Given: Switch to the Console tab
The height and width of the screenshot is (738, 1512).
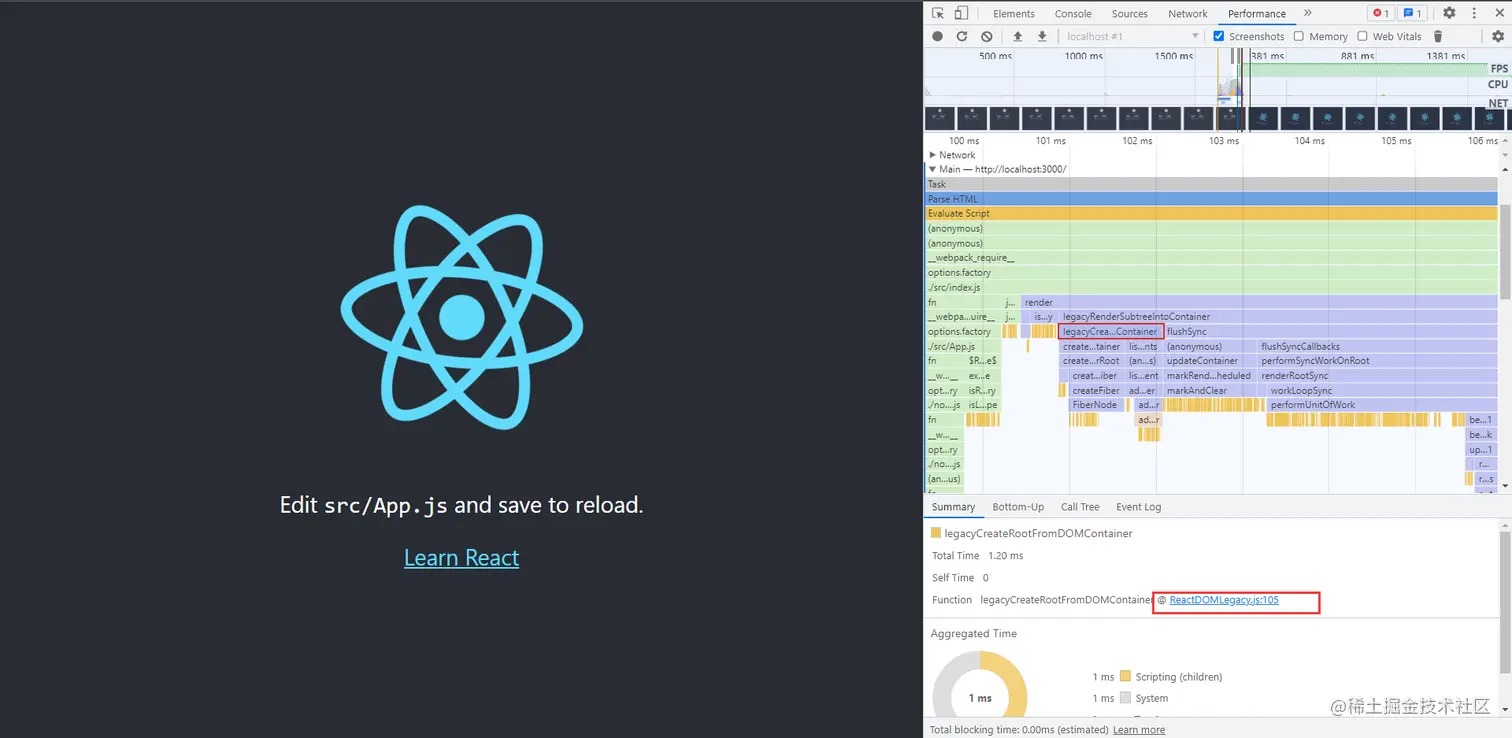Looking at the screenshot, I should [x=1073, y=13].
